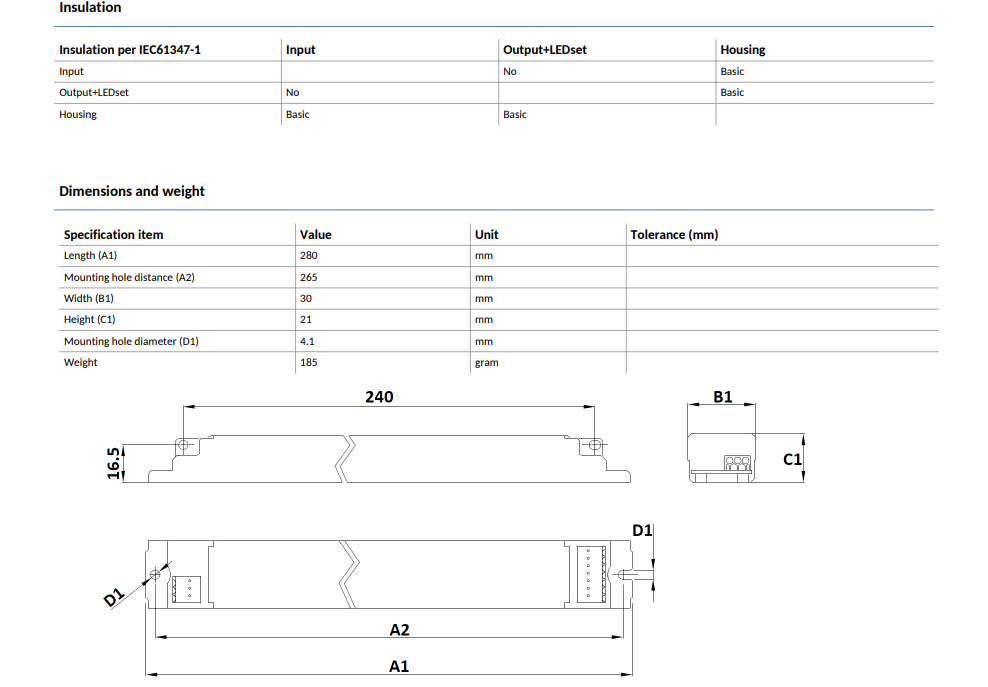Click the "Value" column header
Viewport: 988px width, 687px height.
(x=316, y=234)
